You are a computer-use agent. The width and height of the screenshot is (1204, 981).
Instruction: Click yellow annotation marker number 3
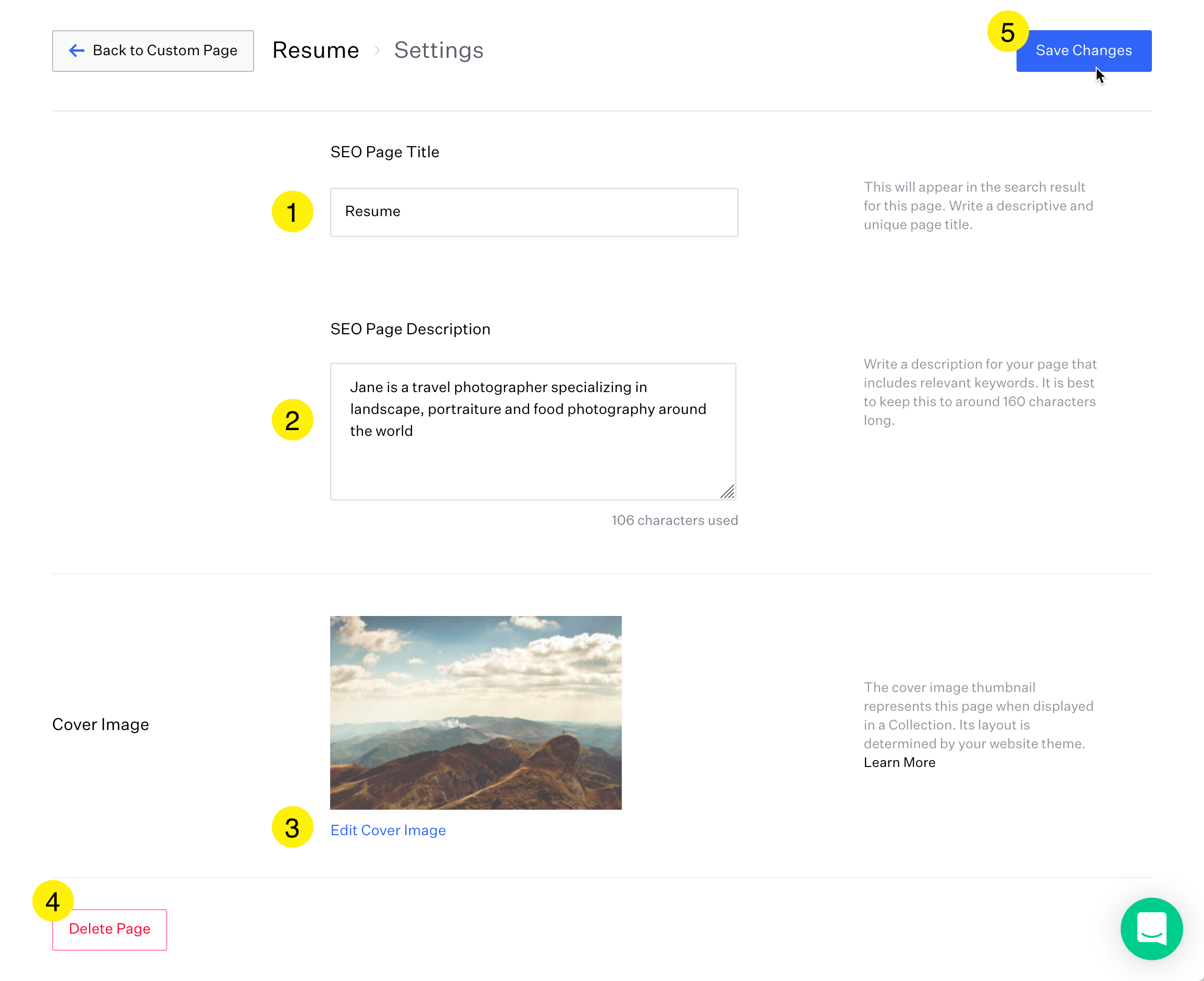pos(292,827)
